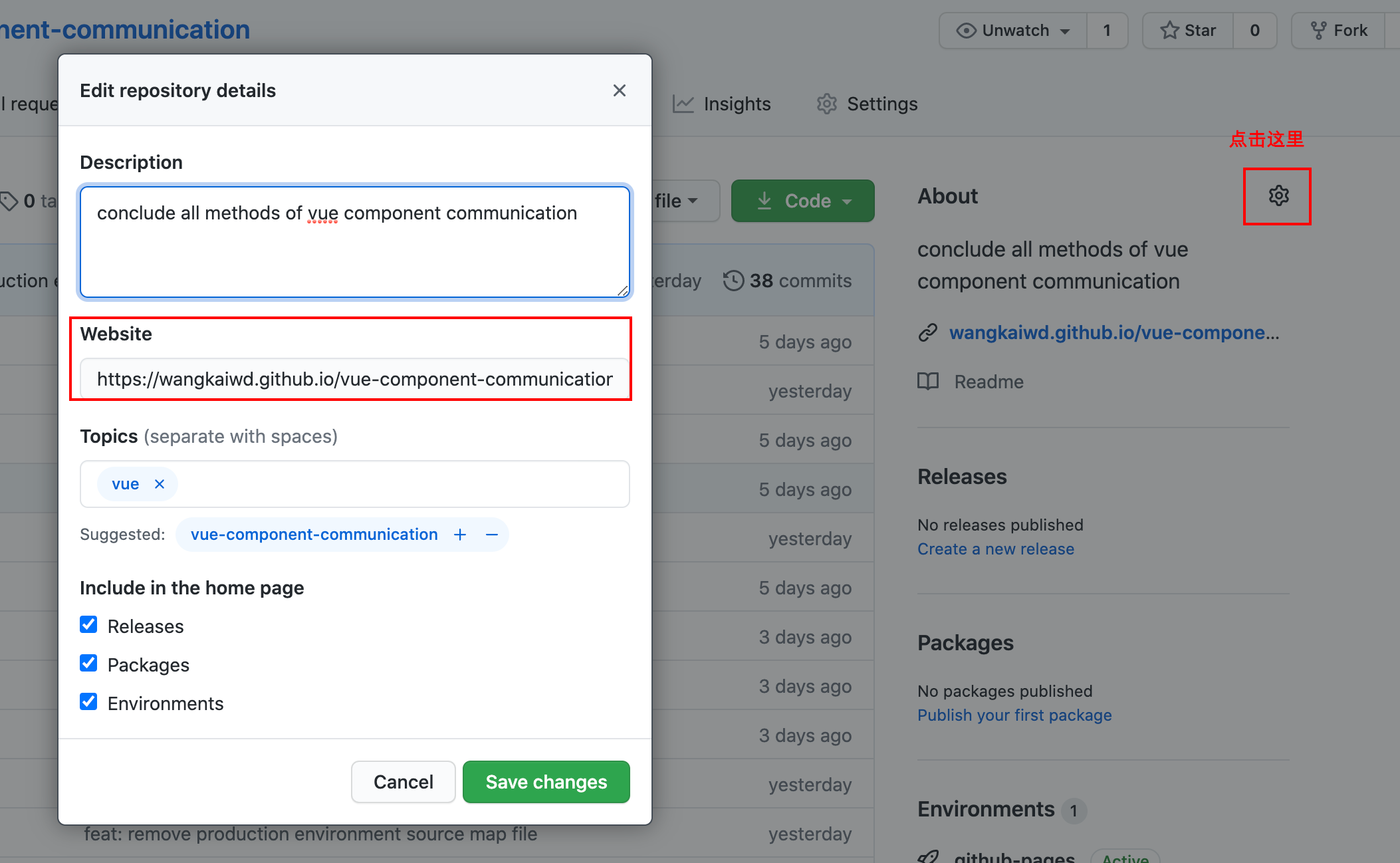This screenshot has height=863, width=1400.
Task: Add suggested topic with plus icon
Action: coord(460,535)
